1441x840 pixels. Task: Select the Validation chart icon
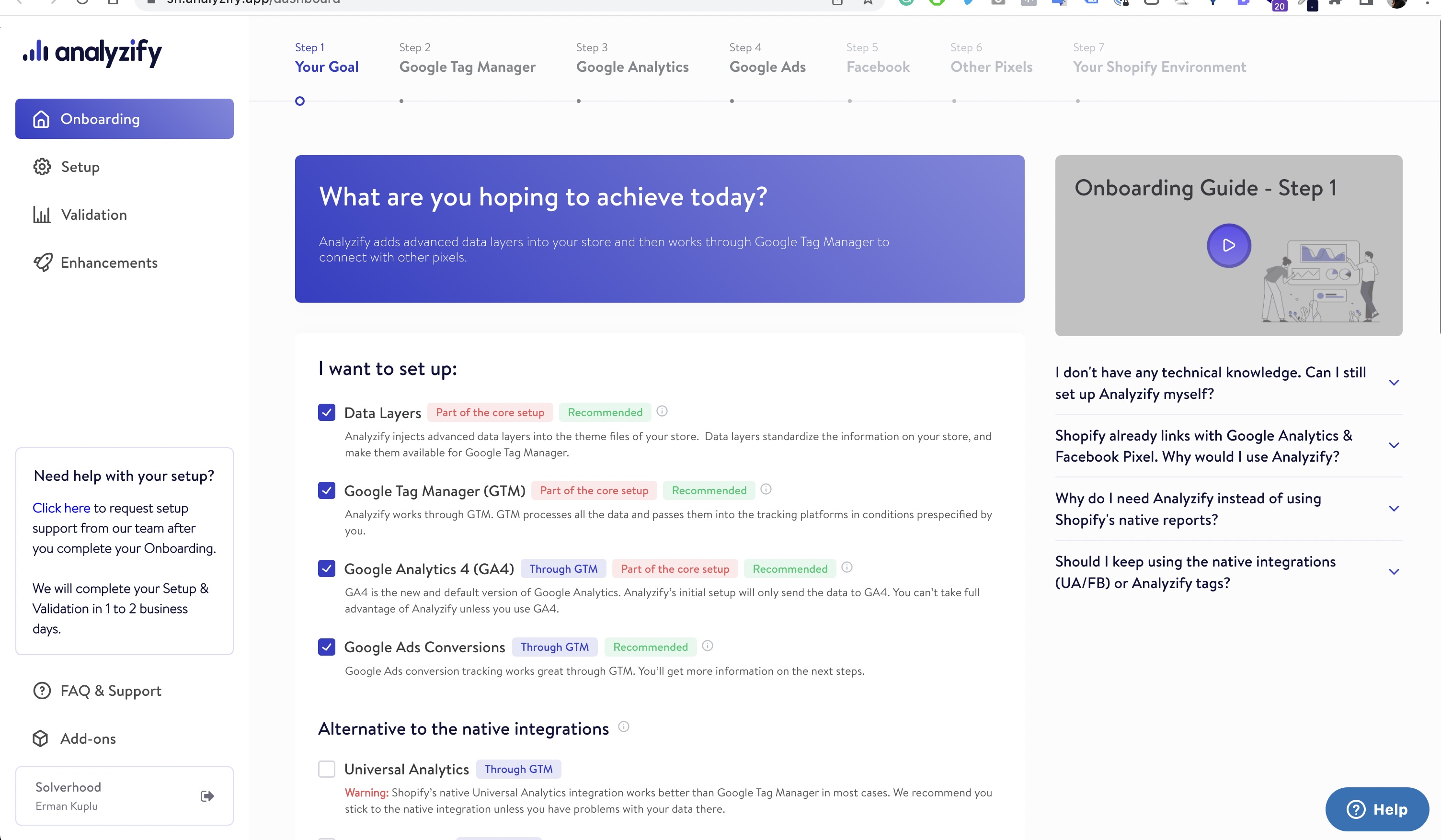pos(42,215)
